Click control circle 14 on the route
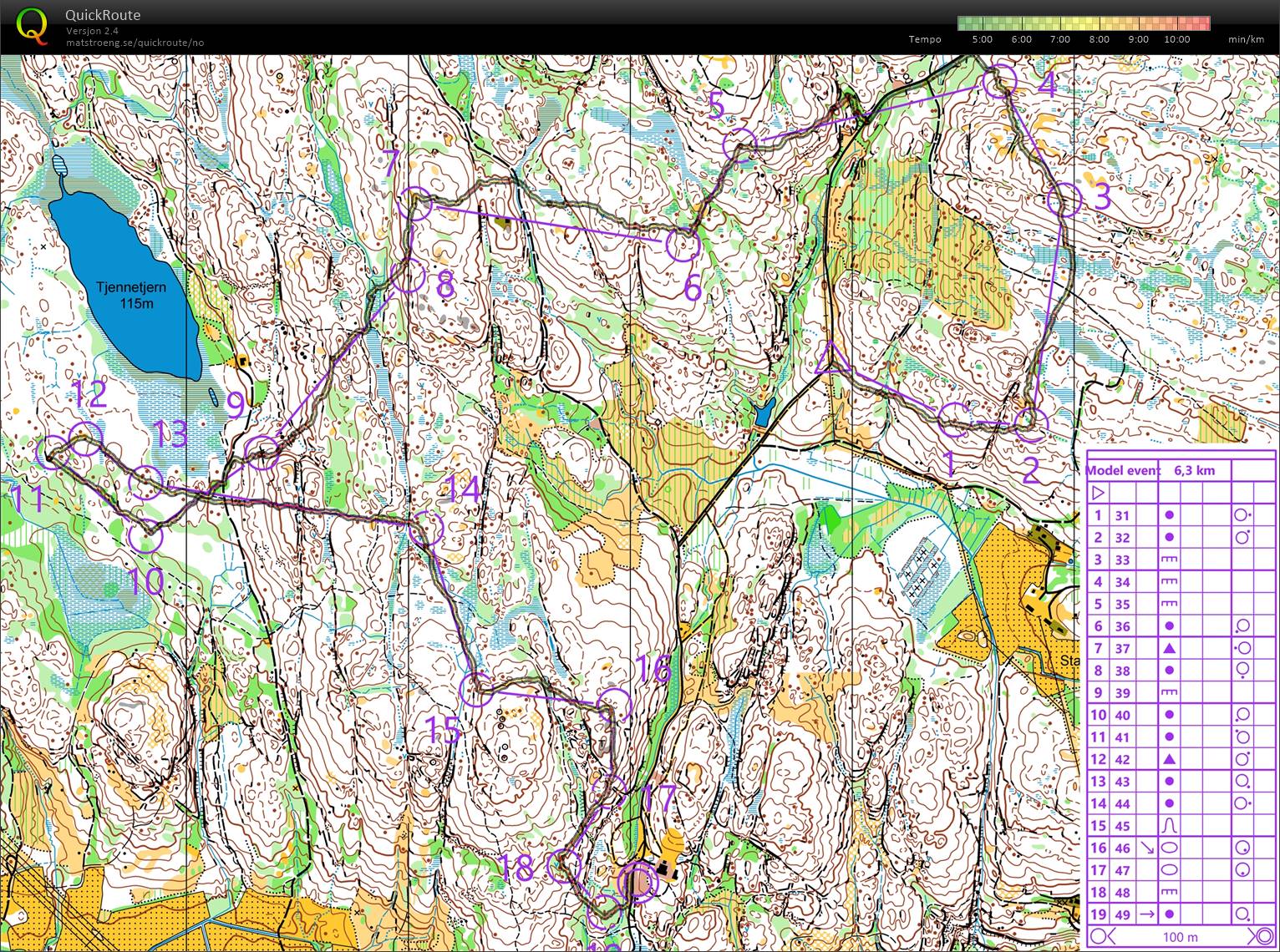This screenshot has width=1280, height=952. coord(426,528)
